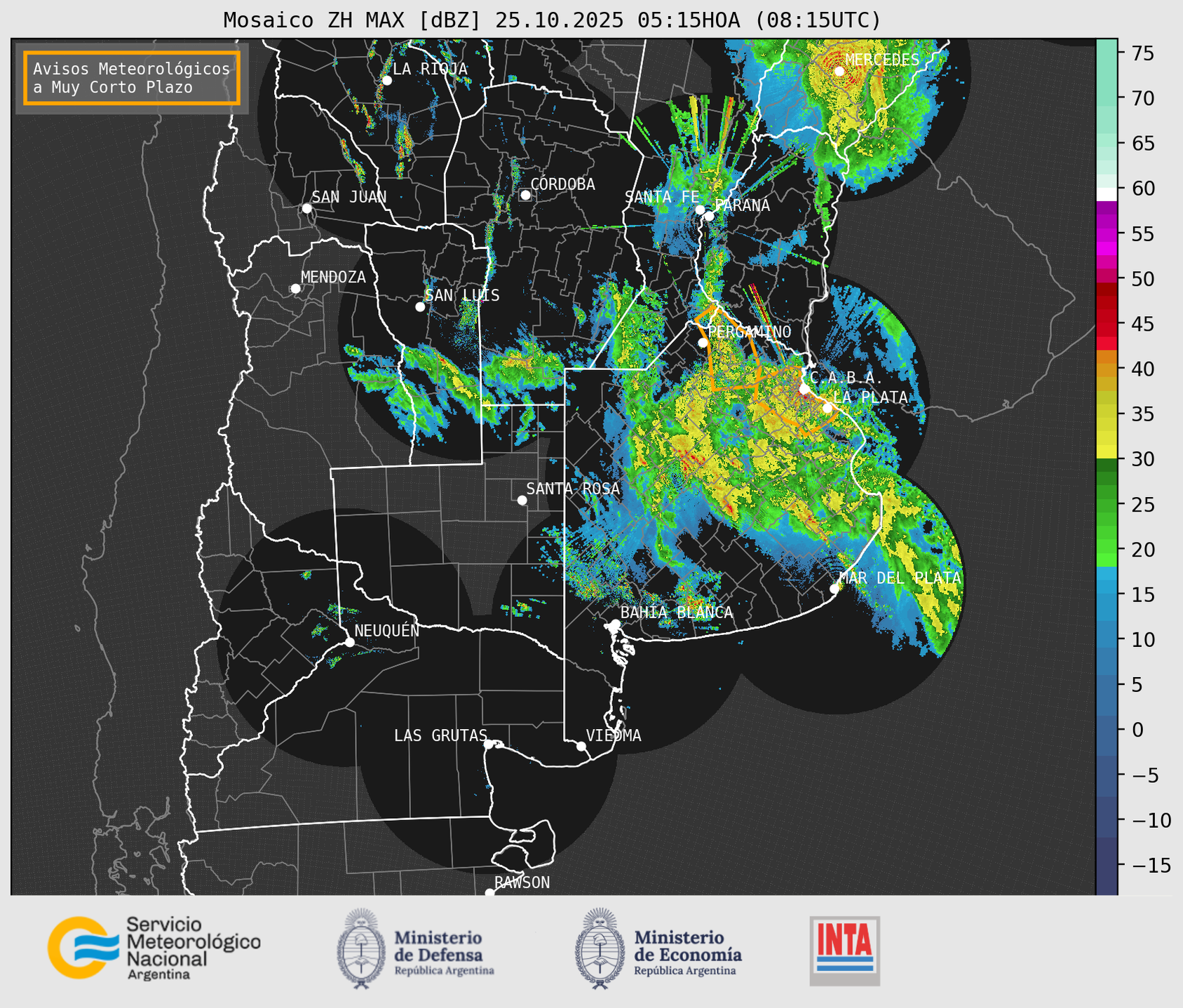Click the Servicio Meteorológico Nacional logo

coord(154,948)
